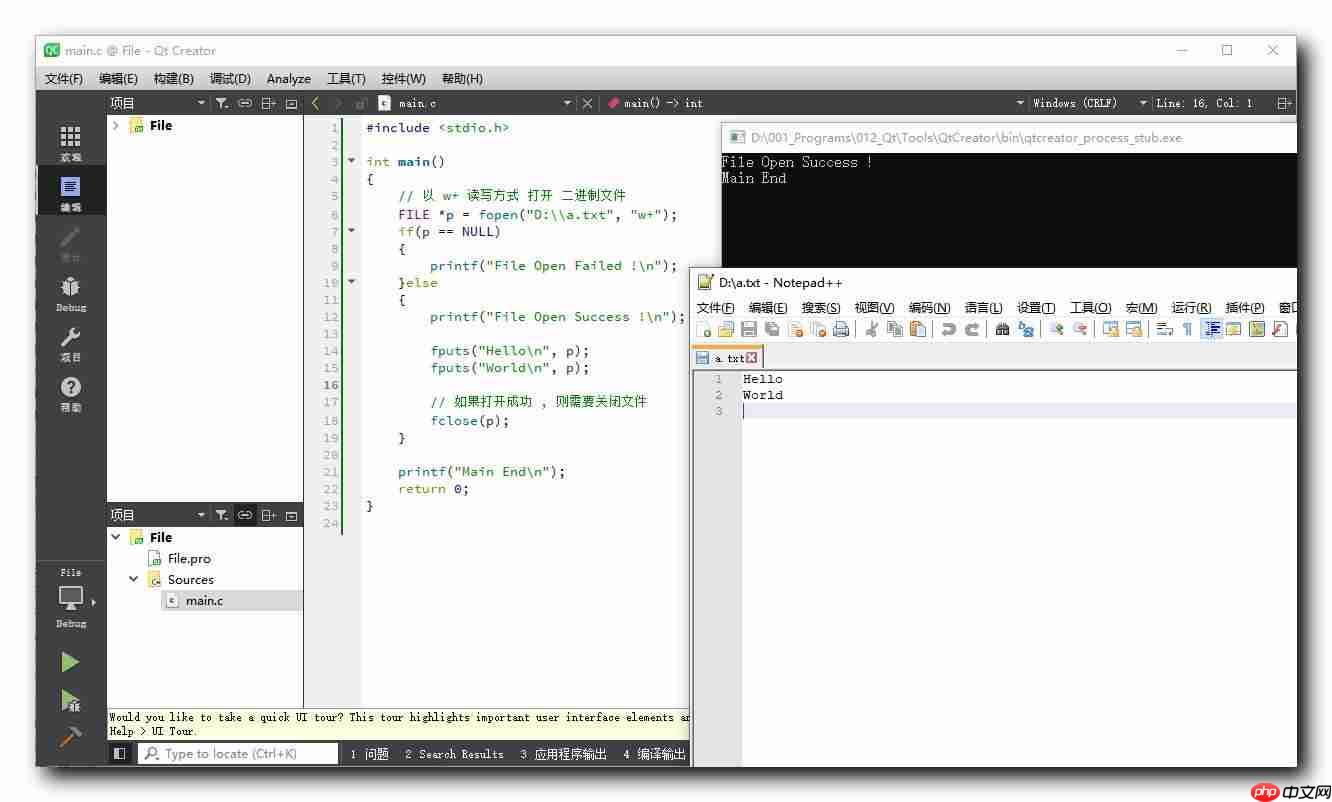The width and height of the screenshot is (1332, 802).
Task: Click the cut scissors icon in Notepad++
Action: point(871,329)
